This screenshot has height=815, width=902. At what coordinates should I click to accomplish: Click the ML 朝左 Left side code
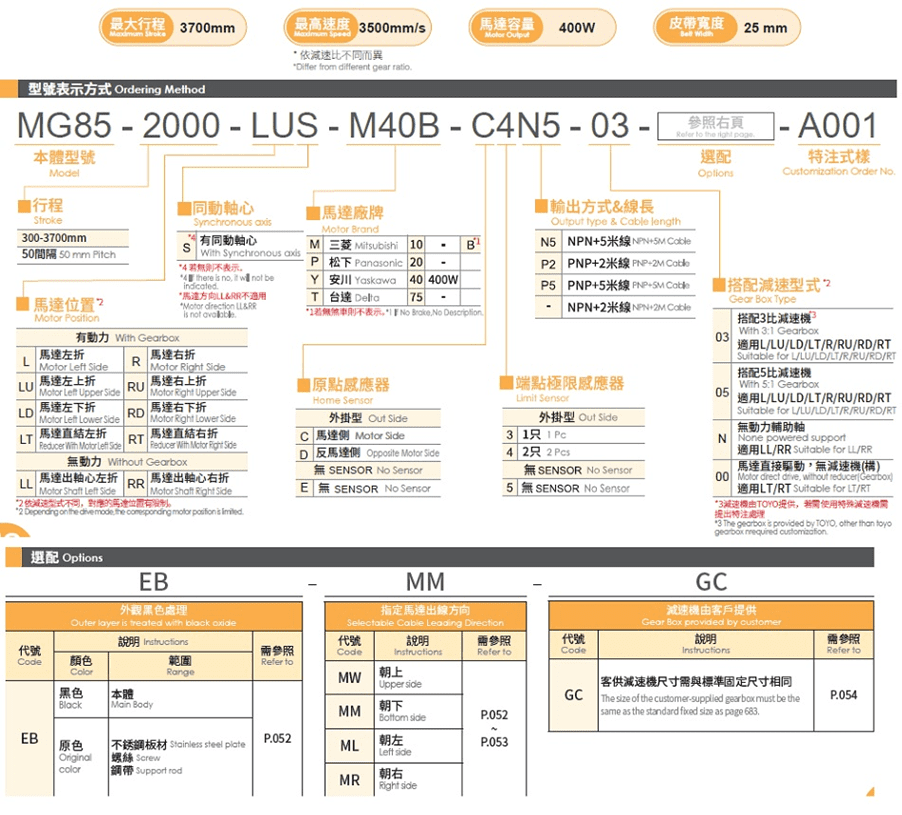pos(349,746)
